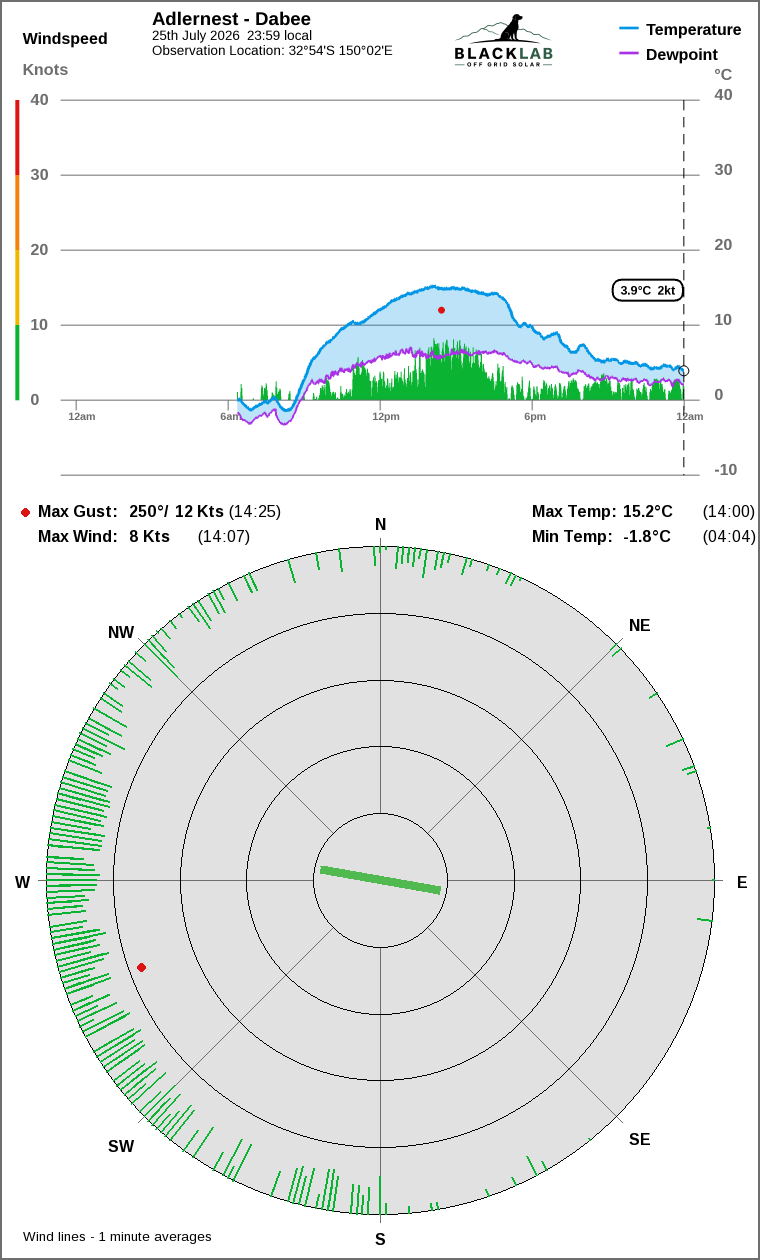Click the Black Lab Off Grid Solar logo
The width and height of the screenshot is (760, 1260).
503,41
